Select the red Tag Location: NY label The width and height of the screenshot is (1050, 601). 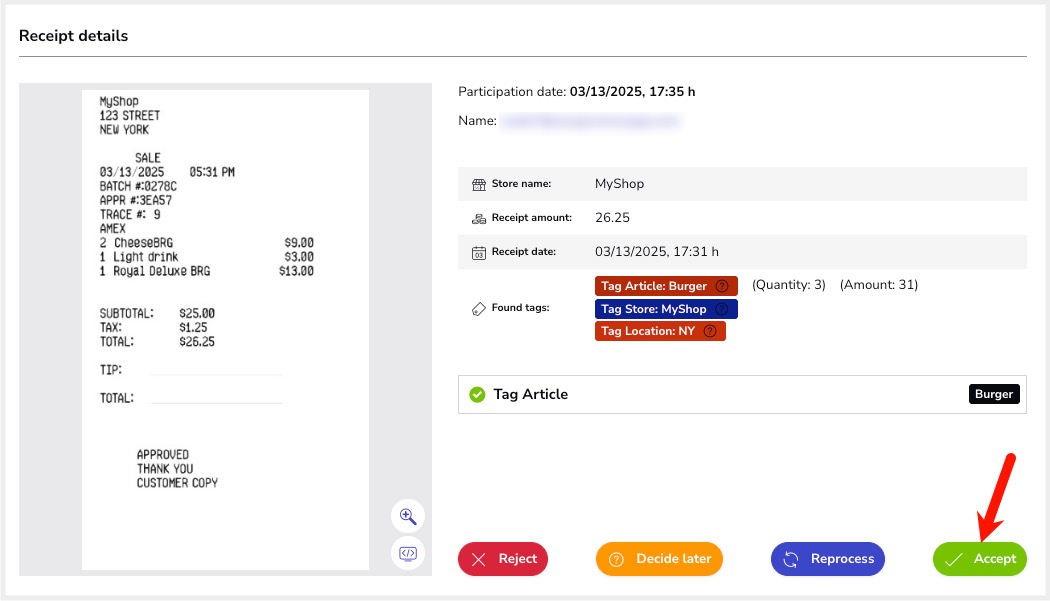[x=648, y=331]
